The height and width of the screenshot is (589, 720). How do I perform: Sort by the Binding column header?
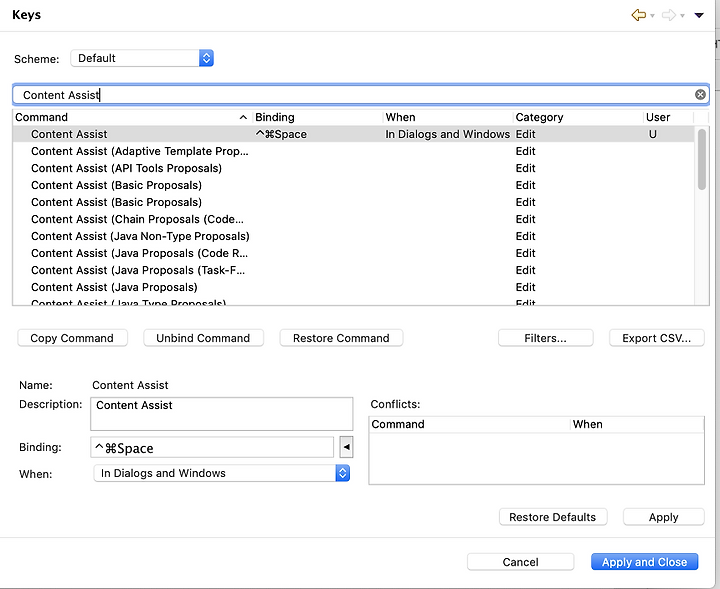click(317, 117)
